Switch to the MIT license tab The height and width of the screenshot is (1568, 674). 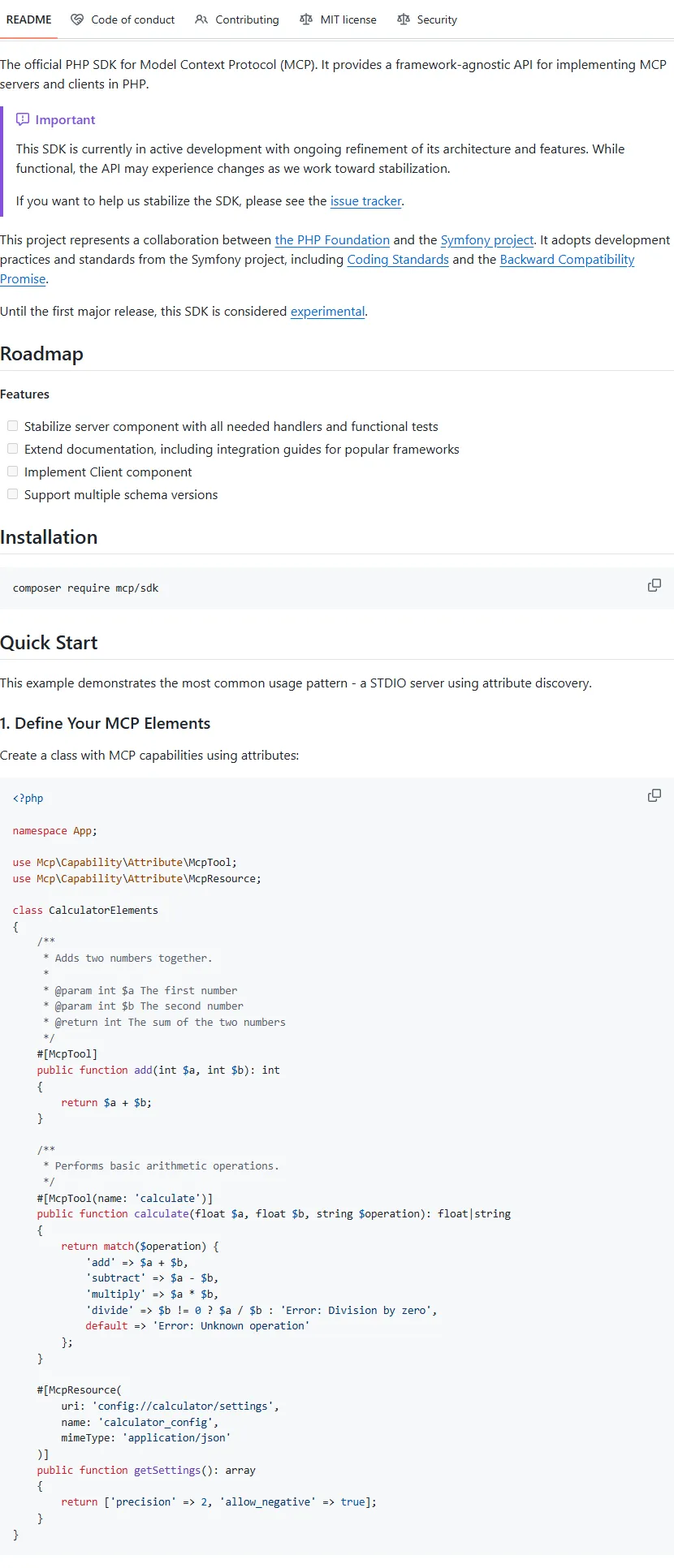(348, 19)
